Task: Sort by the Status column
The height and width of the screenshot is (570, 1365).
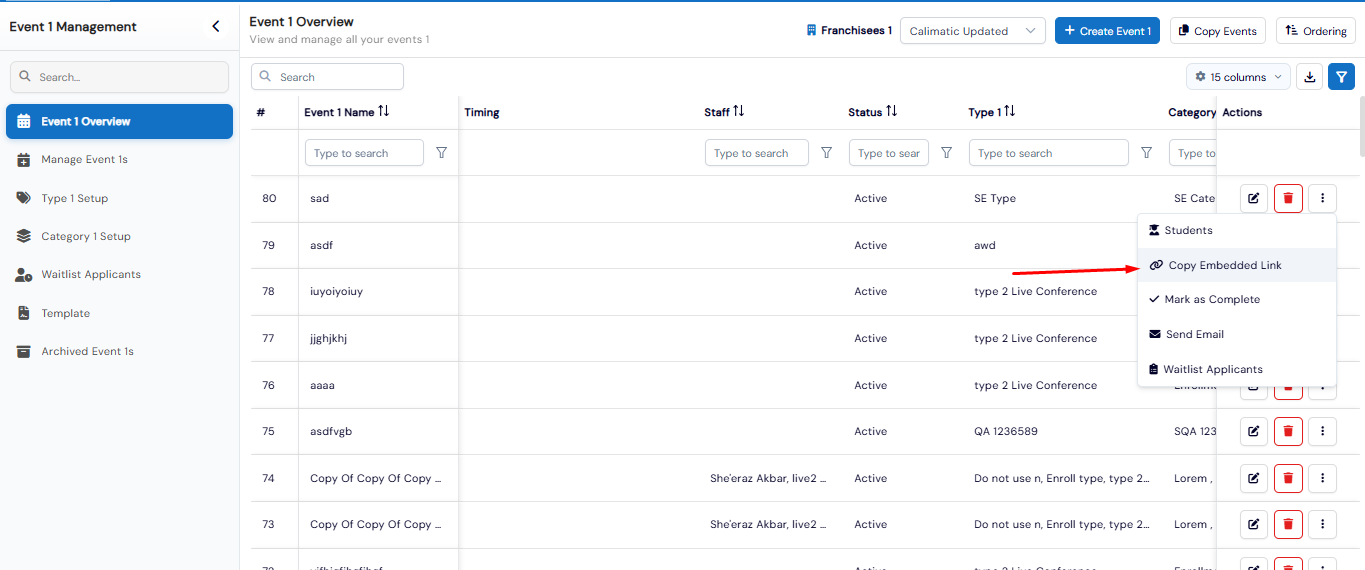Action: click(x=891, y=112)
